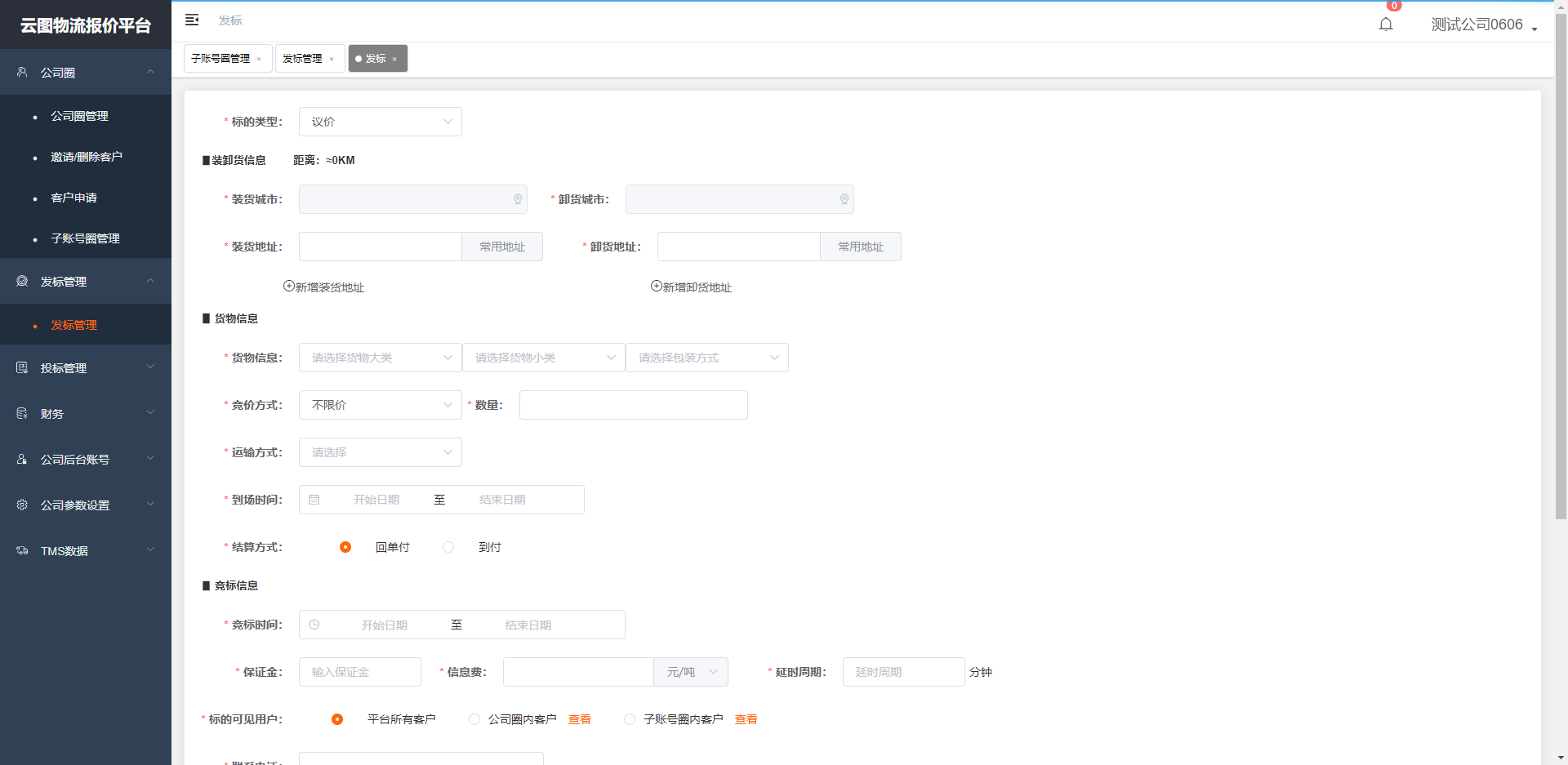Image resolution: width=1568 pixels, height=765 pixels.
Task: Close the 发标管理 tab
Action: click(332, 59)
